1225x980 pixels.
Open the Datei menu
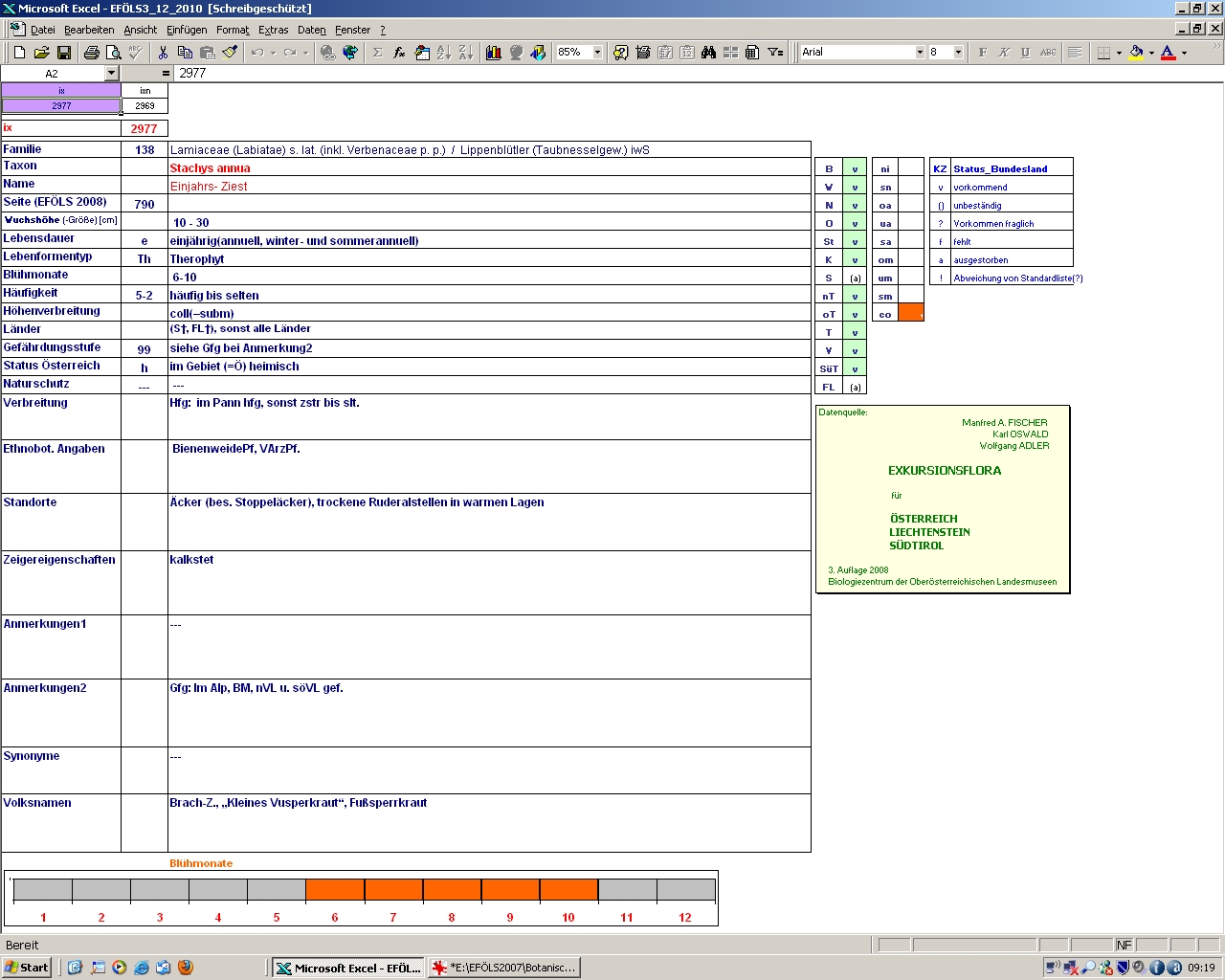pos(43,30)
